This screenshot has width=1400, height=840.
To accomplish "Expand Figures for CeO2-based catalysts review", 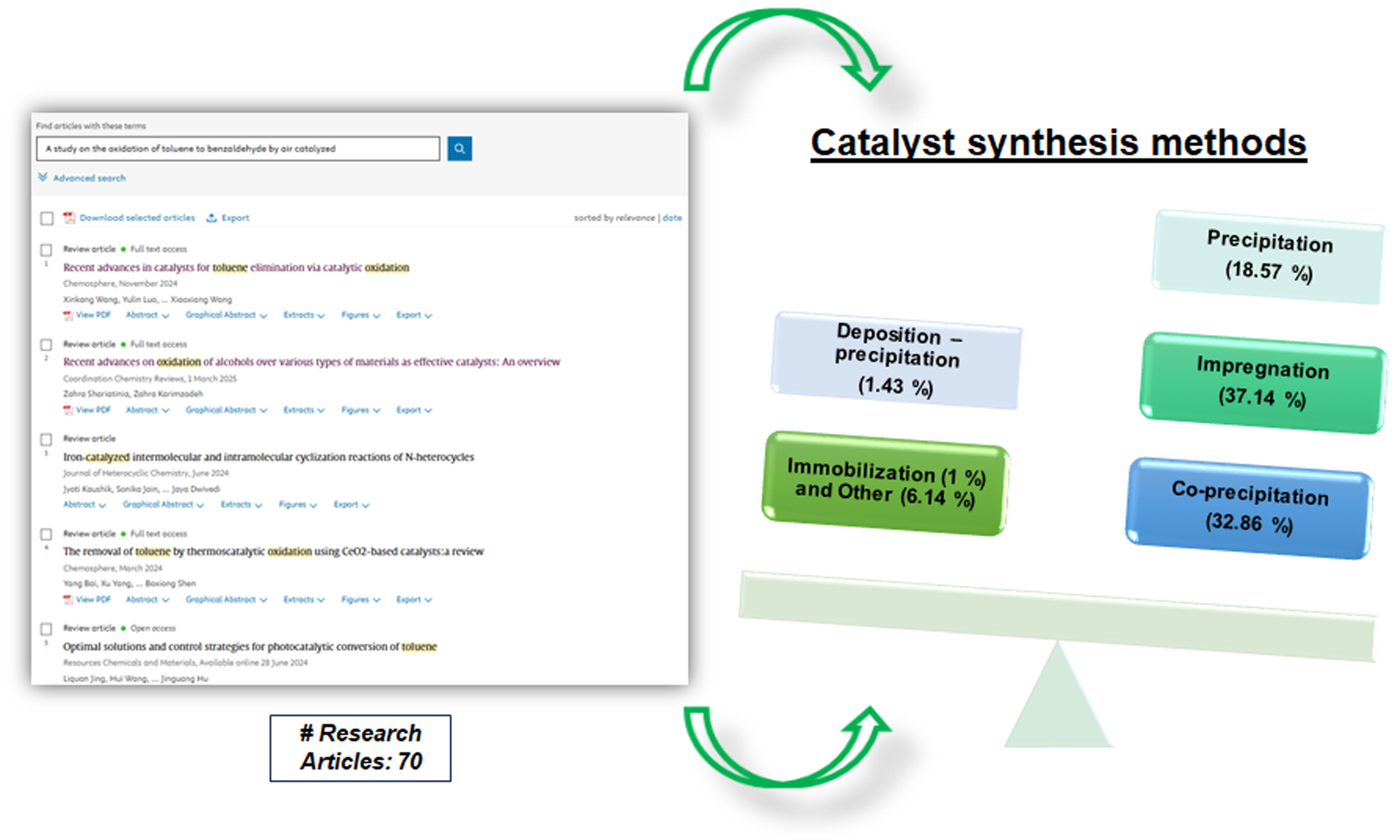I will click(361, 600).
